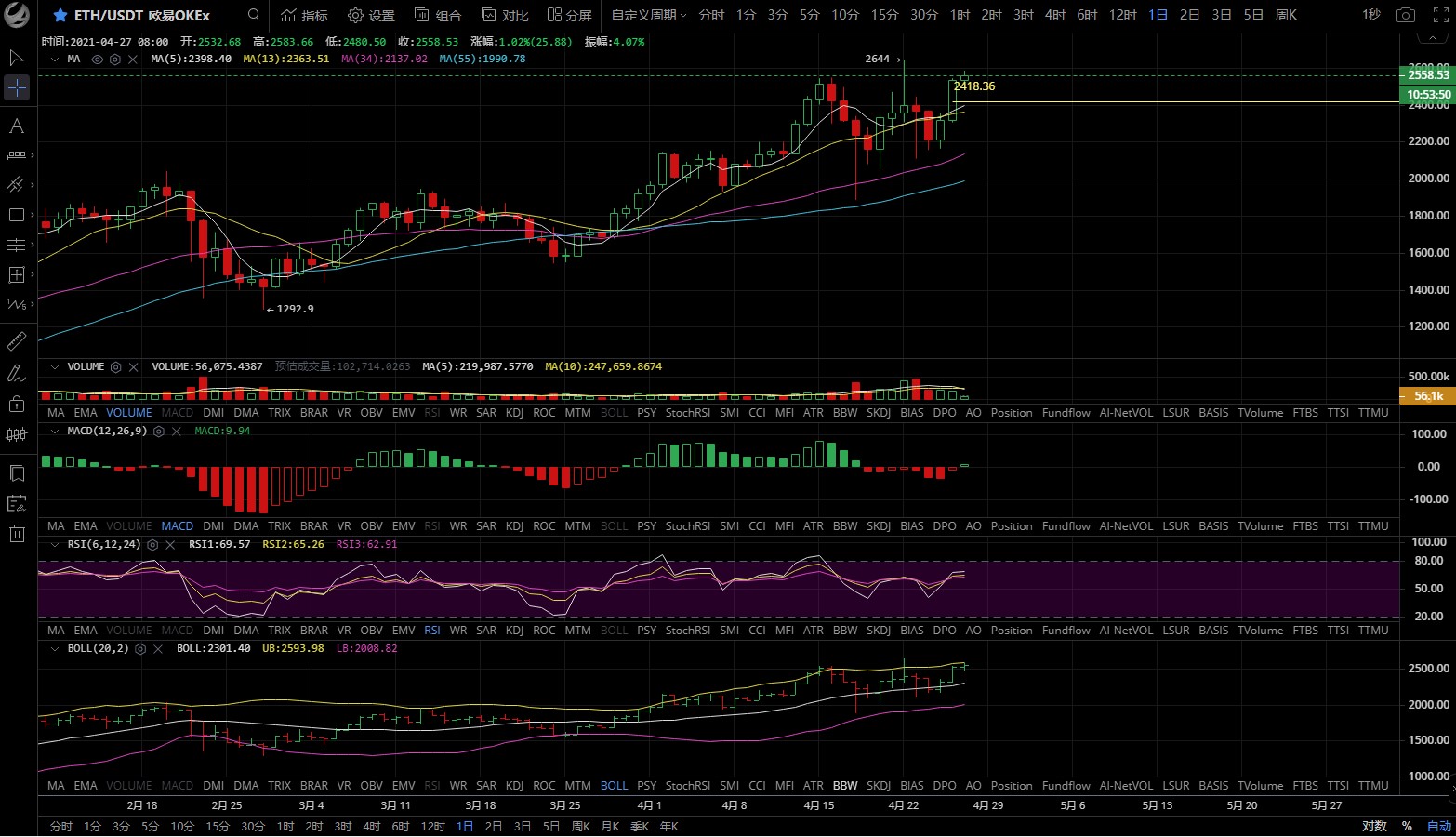Take a chart screenshot with camera icon
Viewport: 1456px width, 837px height.
coord(1406,16)
